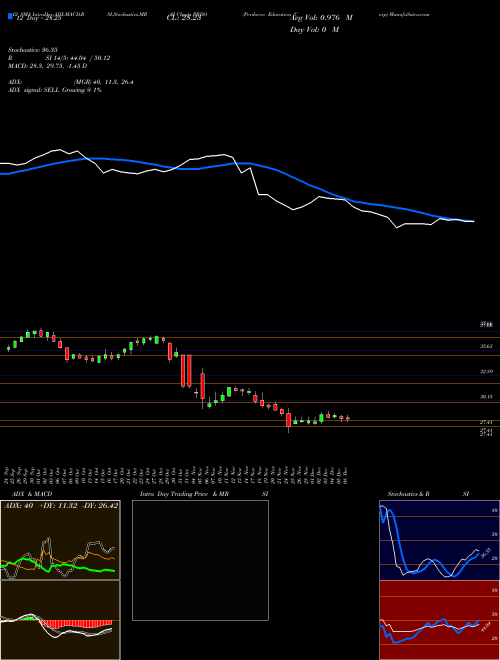Click the 35.63 price axis label
This screenshot has width=500, height=660.
487,346
